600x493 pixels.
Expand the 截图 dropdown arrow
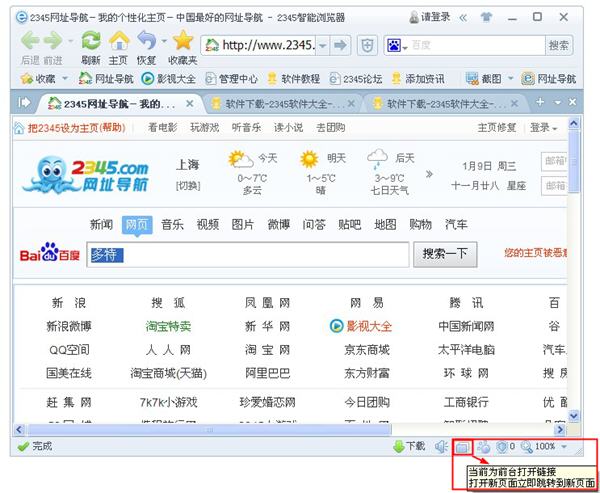(510, 78)
